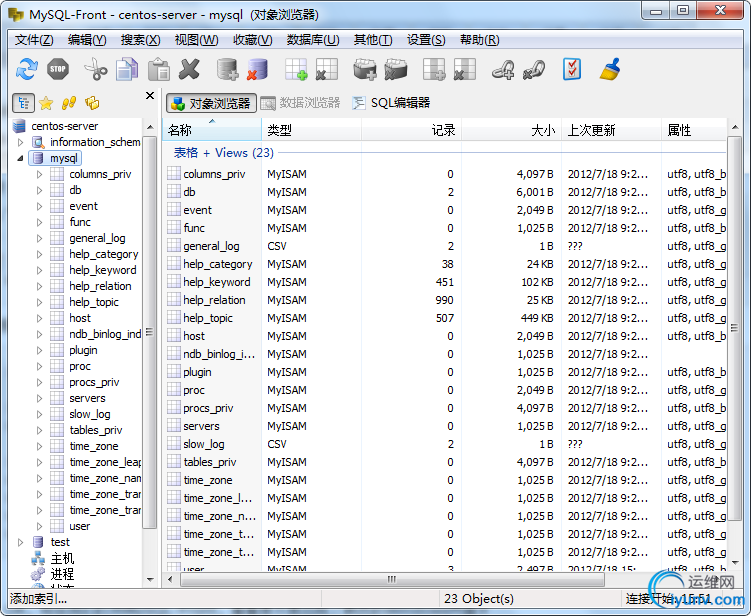This screenshot has width=751, height=616.
Task: Click the Delete index icon
Action: point(396,69)
